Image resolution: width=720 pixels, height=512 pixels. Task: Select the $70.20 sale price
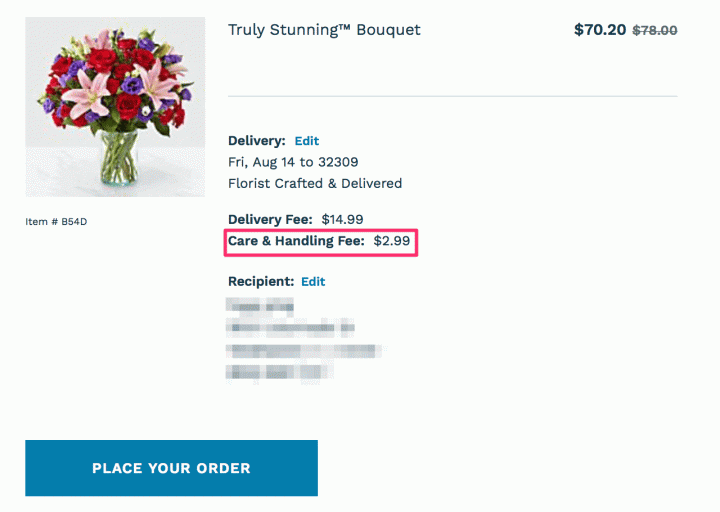pos(600,30)
